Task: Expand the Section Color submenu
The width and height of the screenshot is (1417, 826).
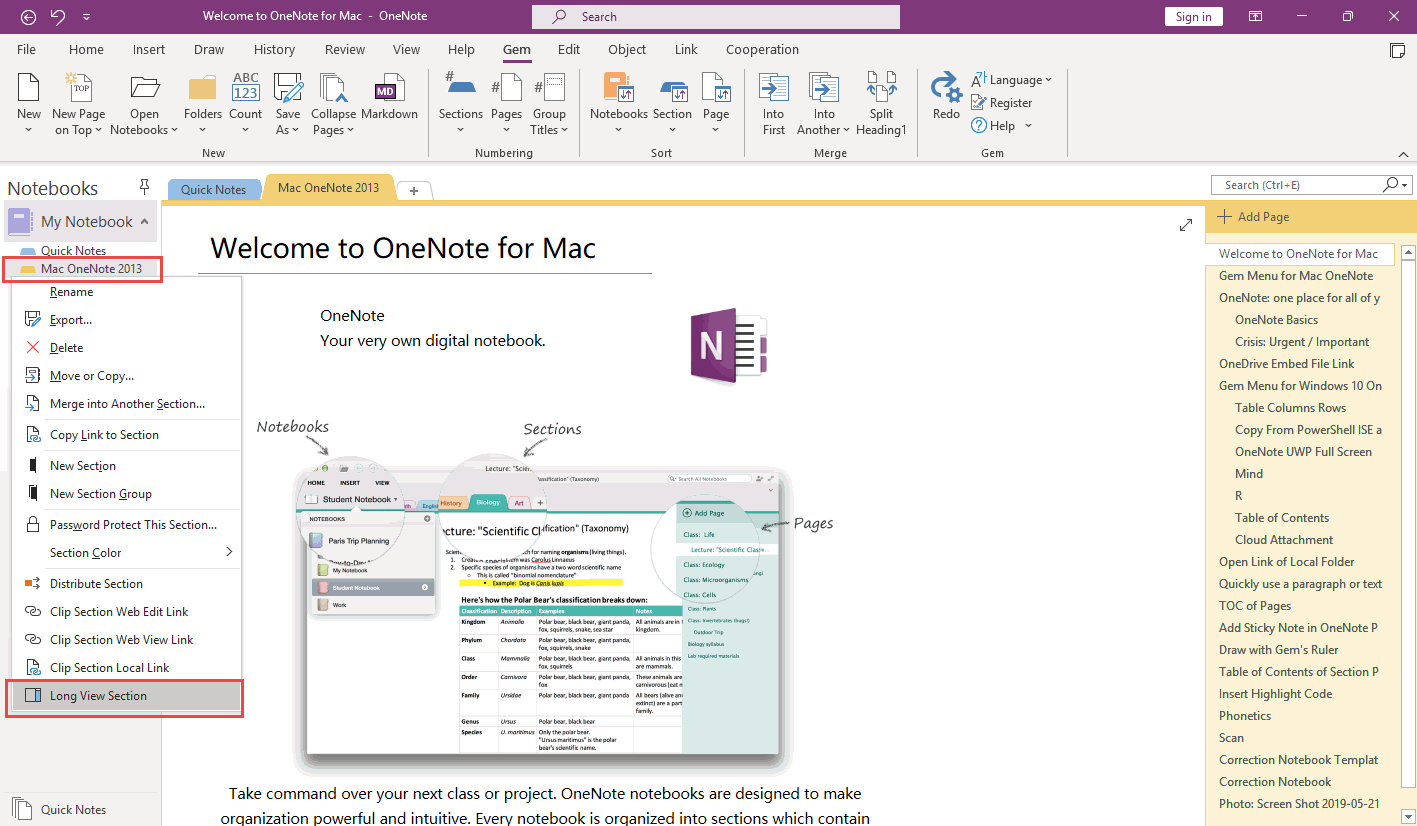Action: pyautogui.click(x=229, y=552)
